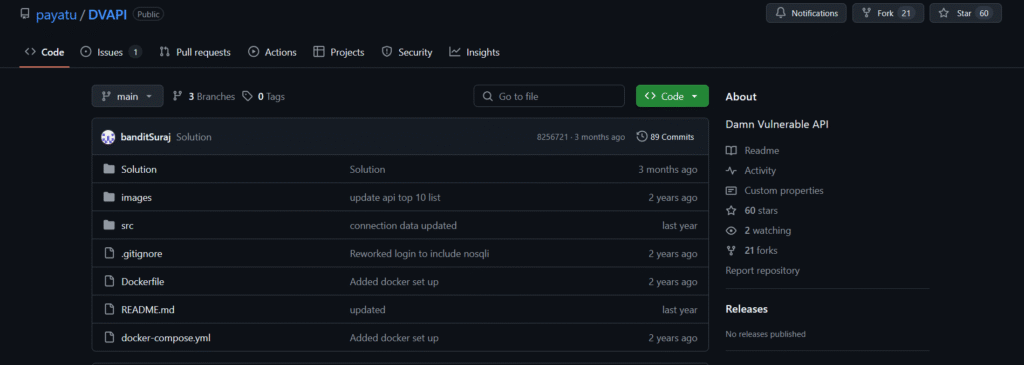Open 'connection data updated' commit
The width and height of the screenshot is (1024, 365).
pyautogui.click(x=403, y=225)
